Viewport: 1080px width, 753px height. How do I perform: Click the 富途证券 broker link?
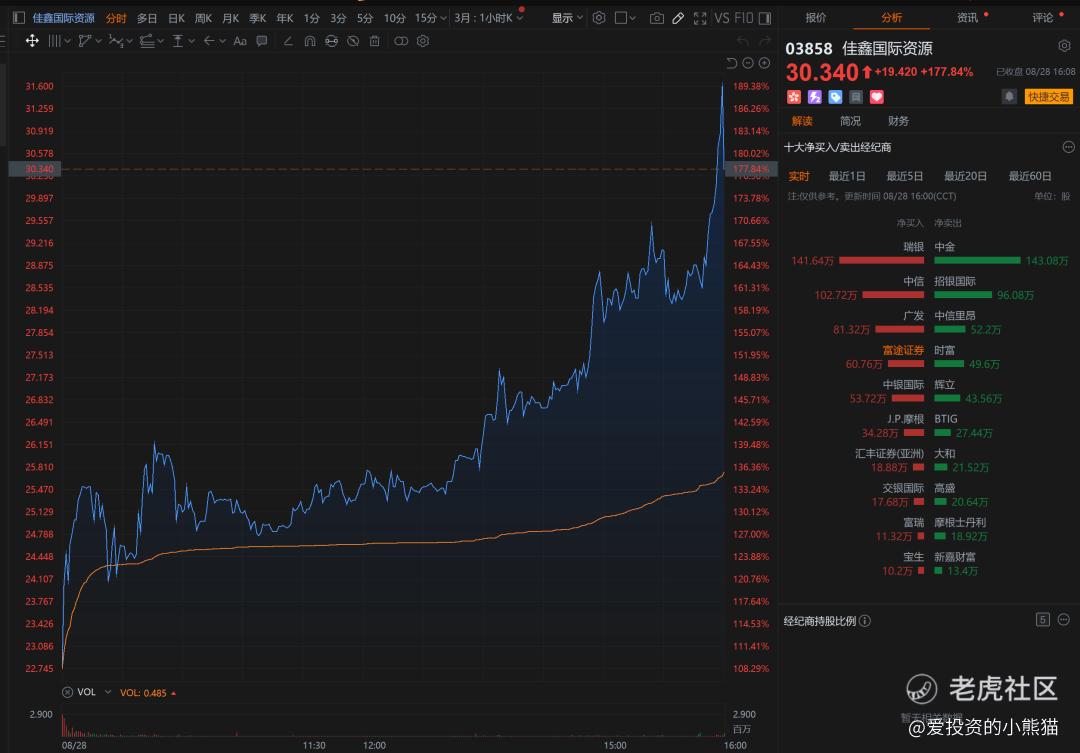[x=903, y=350]
